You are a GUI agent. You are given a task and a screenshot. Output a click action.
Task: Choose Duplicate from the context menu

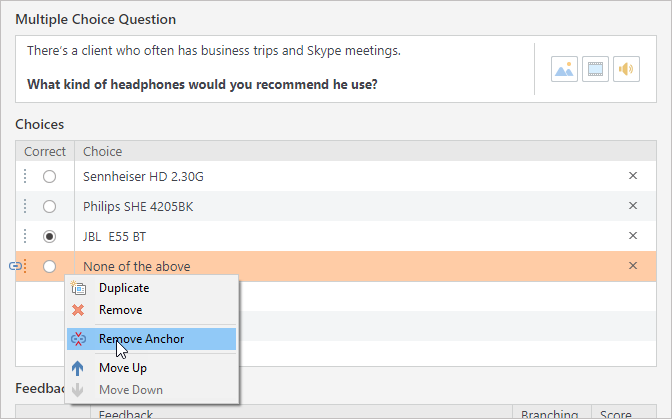pyautogui.click(x=124, y=288)
